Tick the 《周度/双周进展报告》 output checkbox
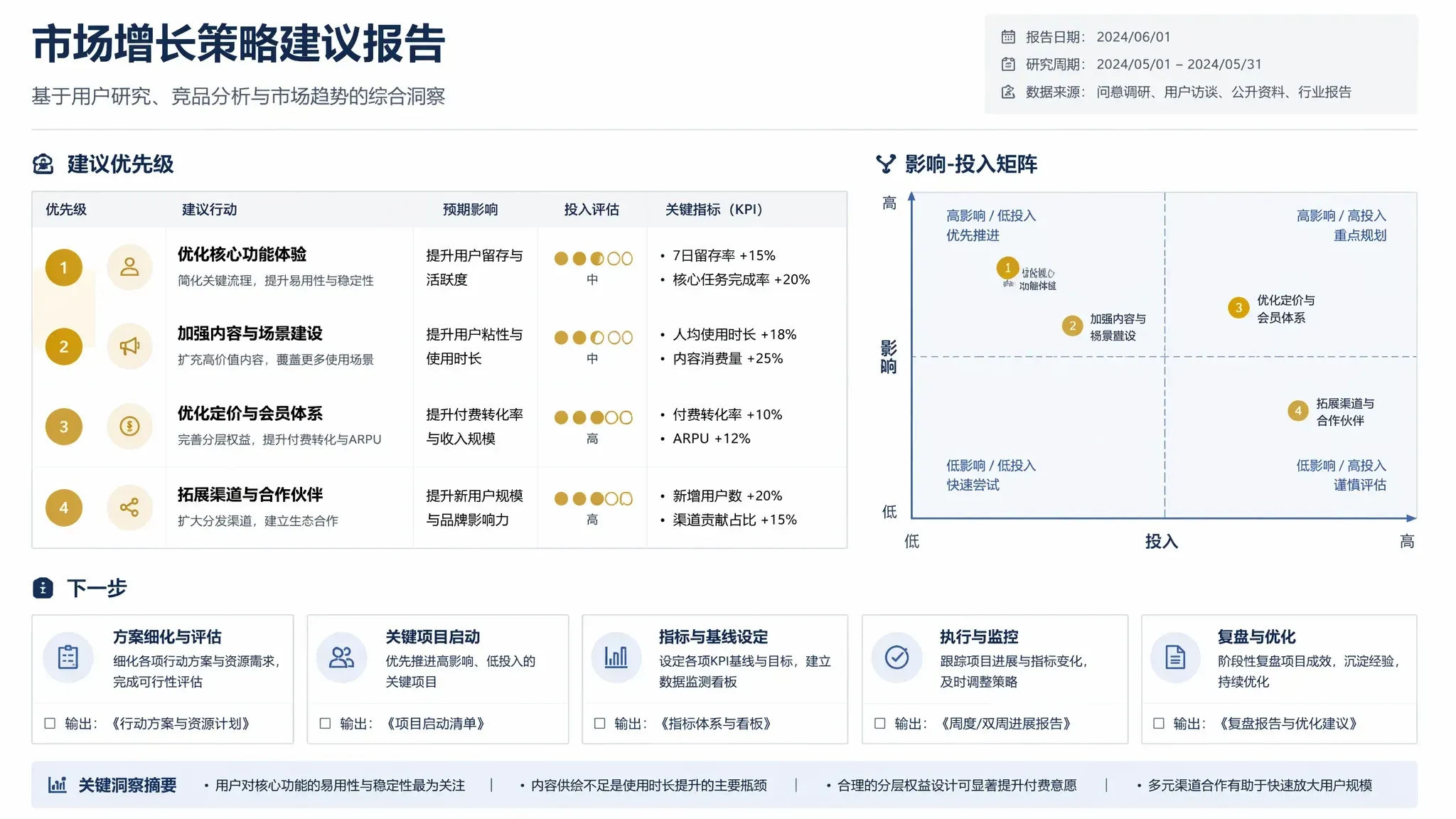This screenshot has width=1456, height=819. pyautogui.click(x=879, y=723)
